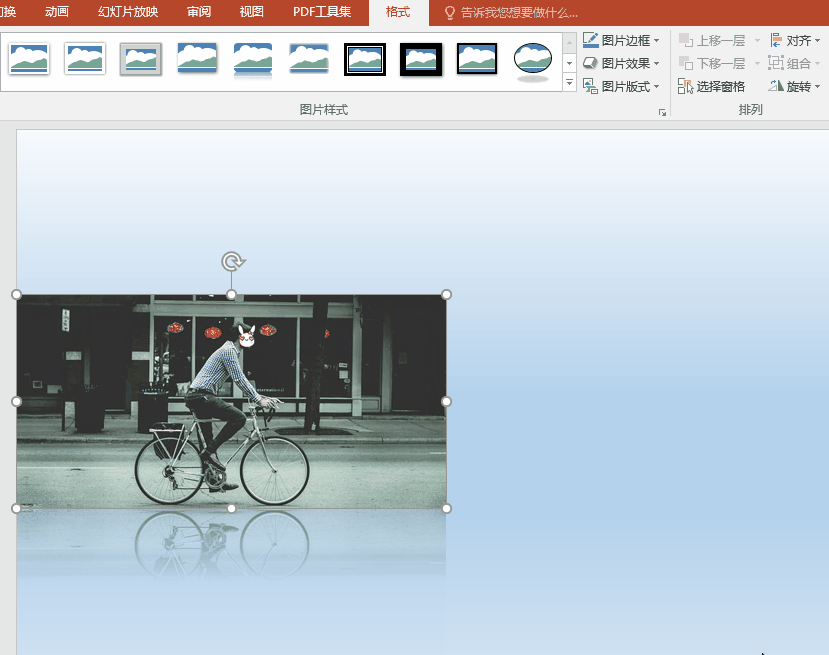The height and width of the screenshot is (655, 829).
Task: Apply the third metal frame picture style
Action: click(x=141, y=59)
